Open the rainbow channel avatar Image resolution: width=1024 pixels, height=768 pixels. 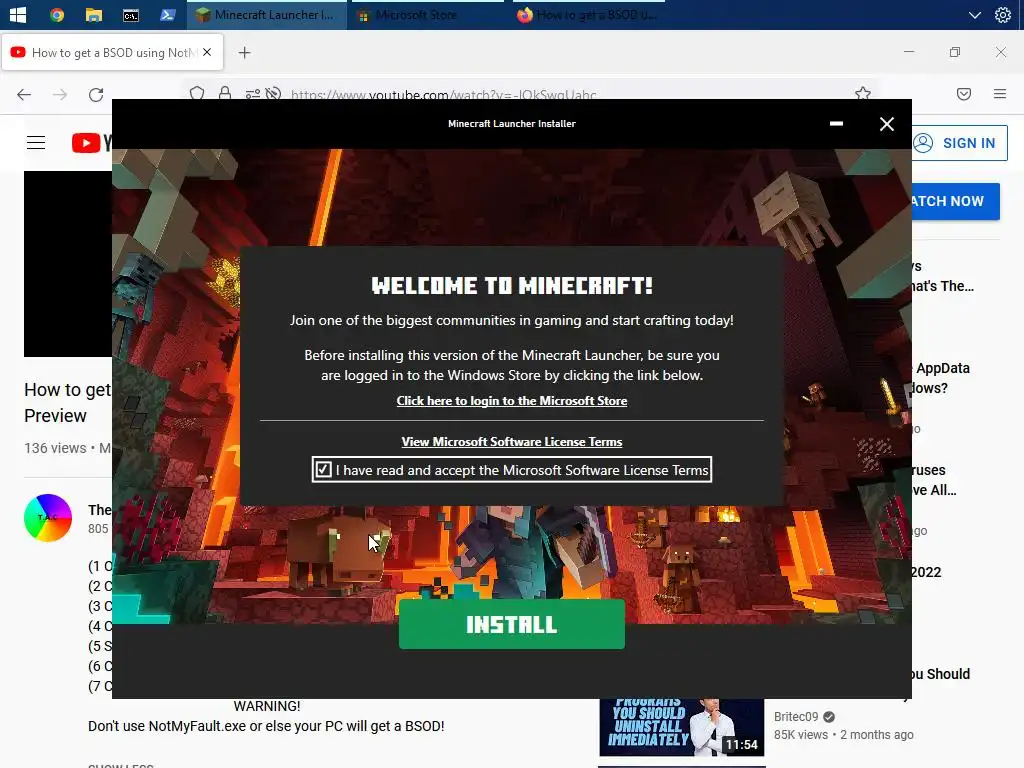coord(48,518)
